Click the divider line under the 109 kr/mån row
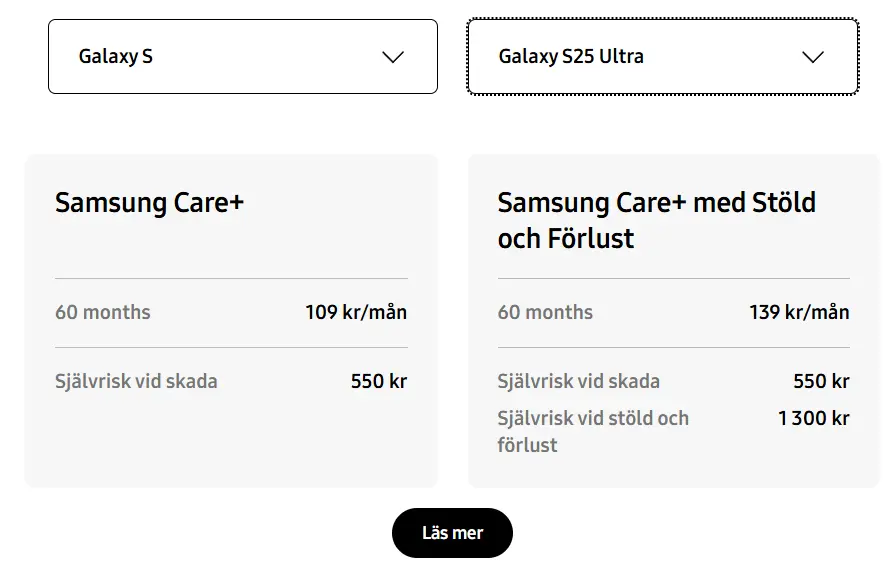 (231, 348)
